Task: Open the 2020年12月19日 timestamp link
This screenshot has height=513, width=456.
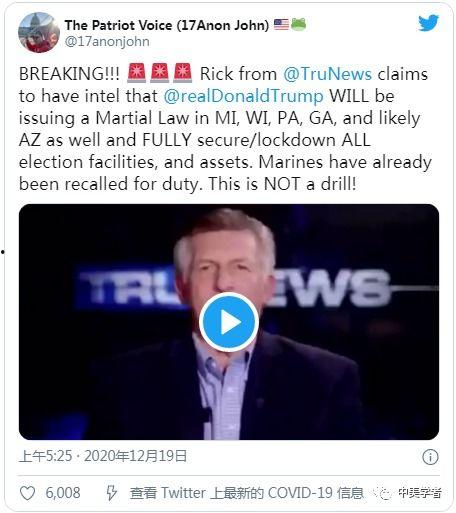Action: point(135,456)
